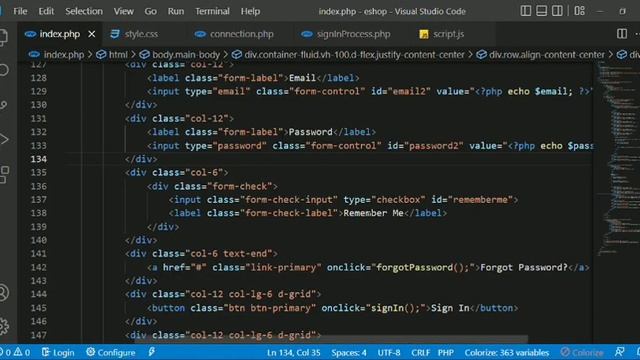Open the Explorer view in activity bar
The width and height of the screenshot is (640, 360).
3,37
